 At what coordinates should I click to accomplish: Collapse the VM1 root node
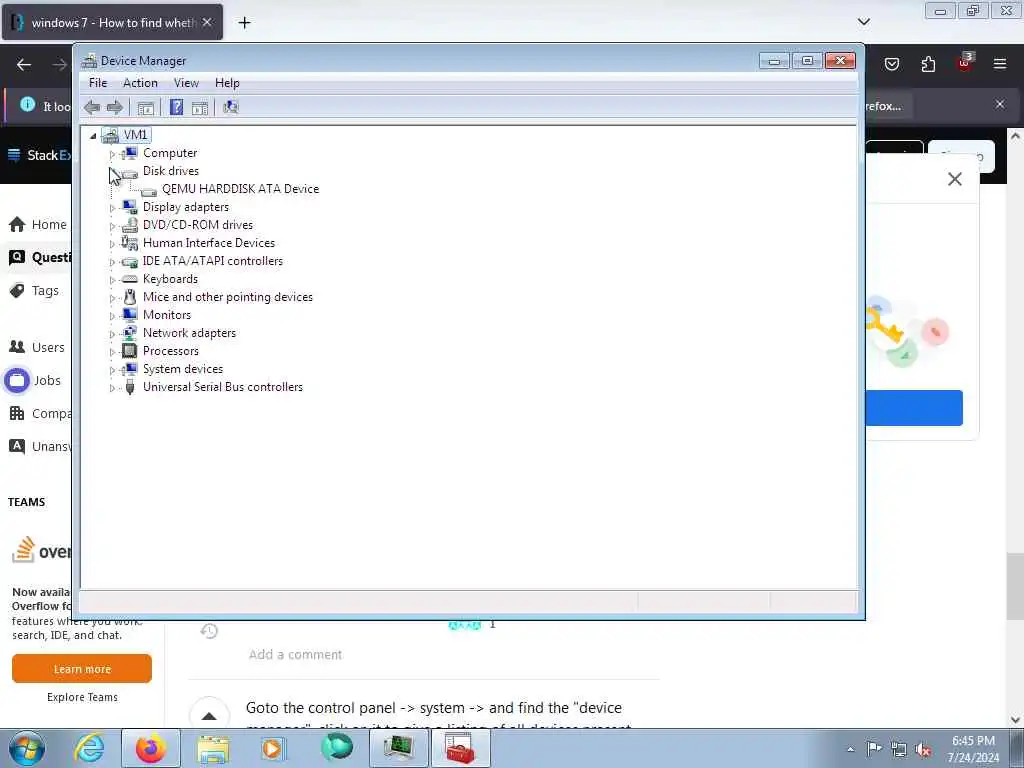[x=93, y=136]
